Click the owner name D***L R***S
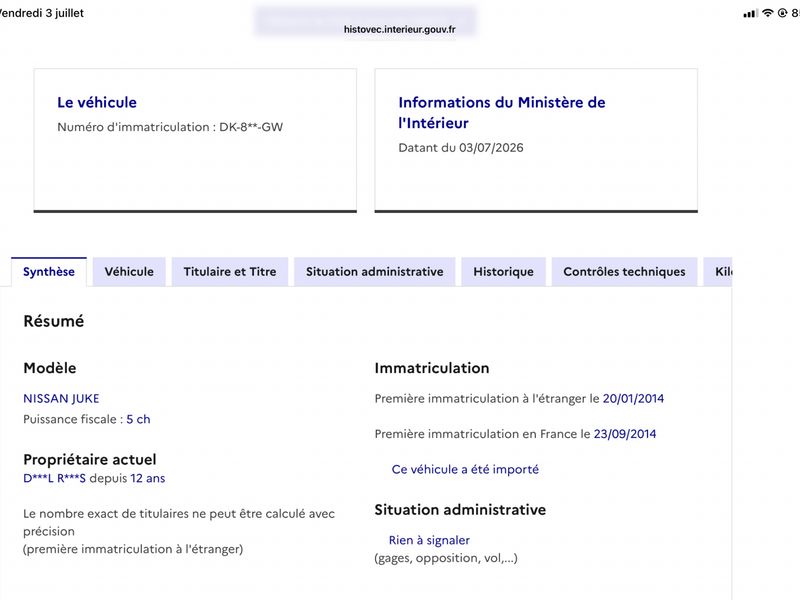 tap(55, 479)
